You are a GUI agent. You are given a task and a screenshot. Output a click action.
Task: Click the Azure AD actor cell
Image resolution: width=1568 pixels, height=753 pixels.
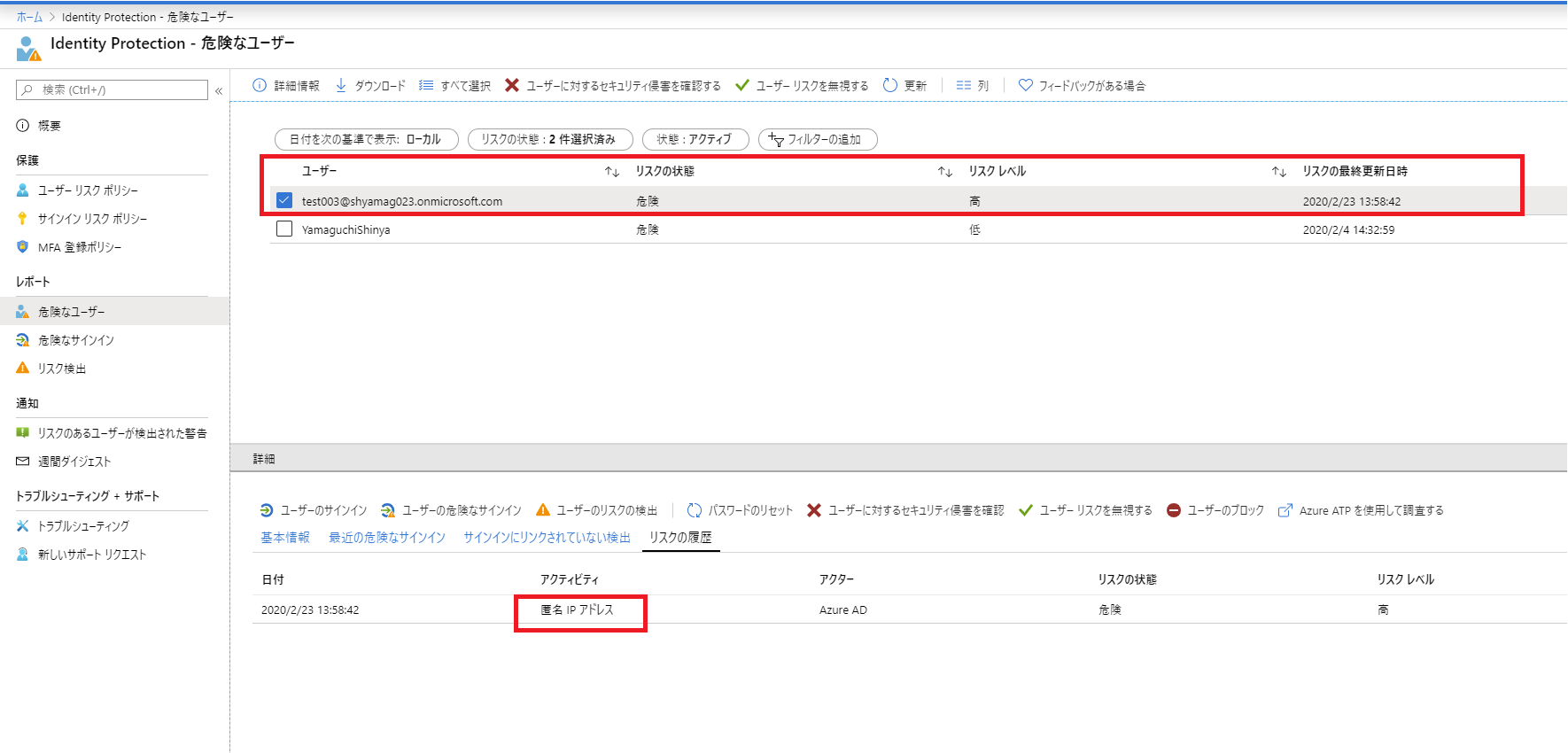pos(843,609)
